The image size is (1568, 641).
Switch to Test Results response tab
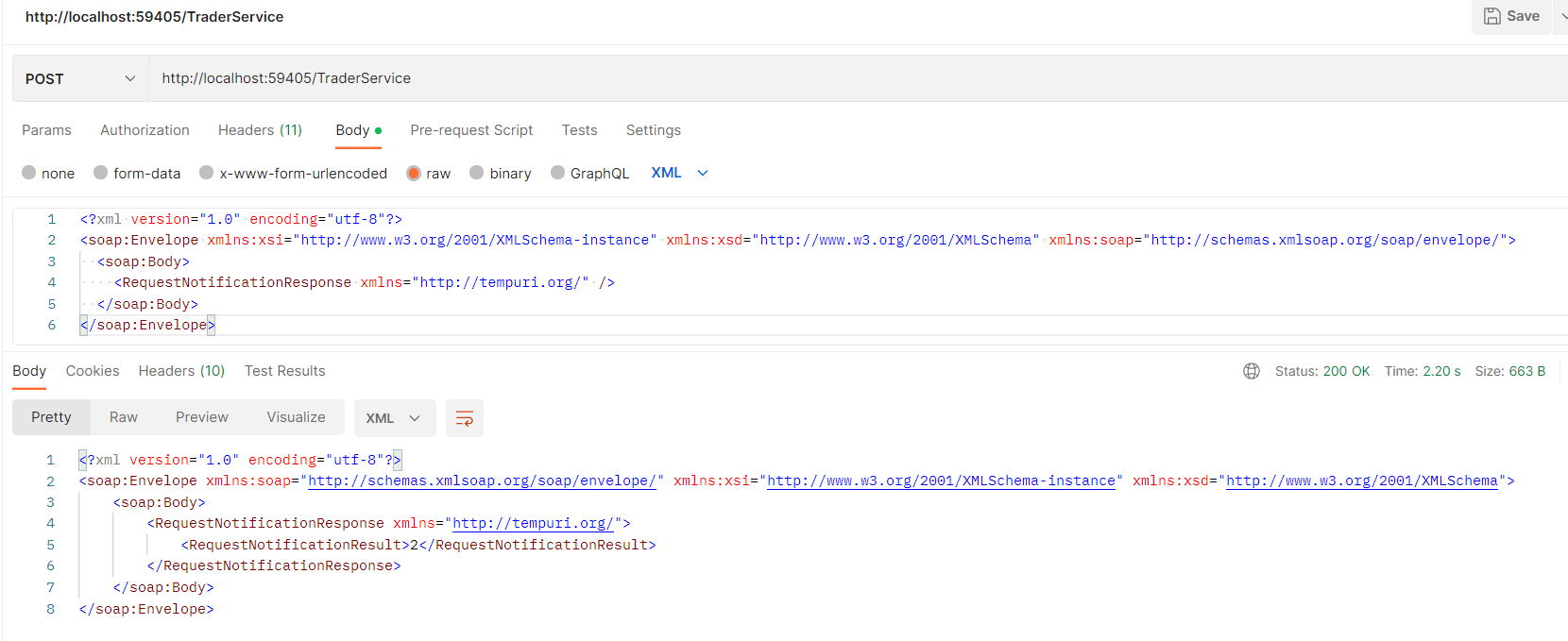point(284,371)
